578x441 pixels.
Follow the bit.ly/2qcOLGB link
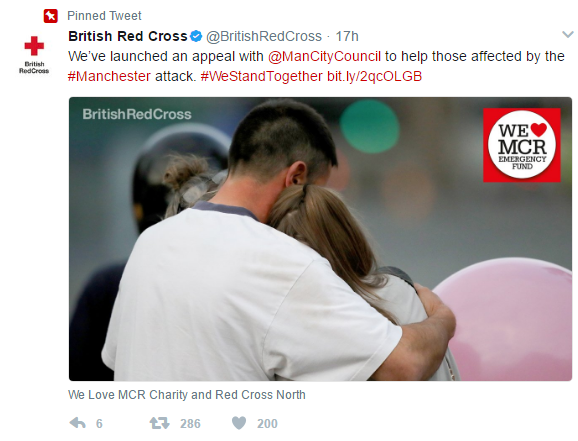point(374,76)
